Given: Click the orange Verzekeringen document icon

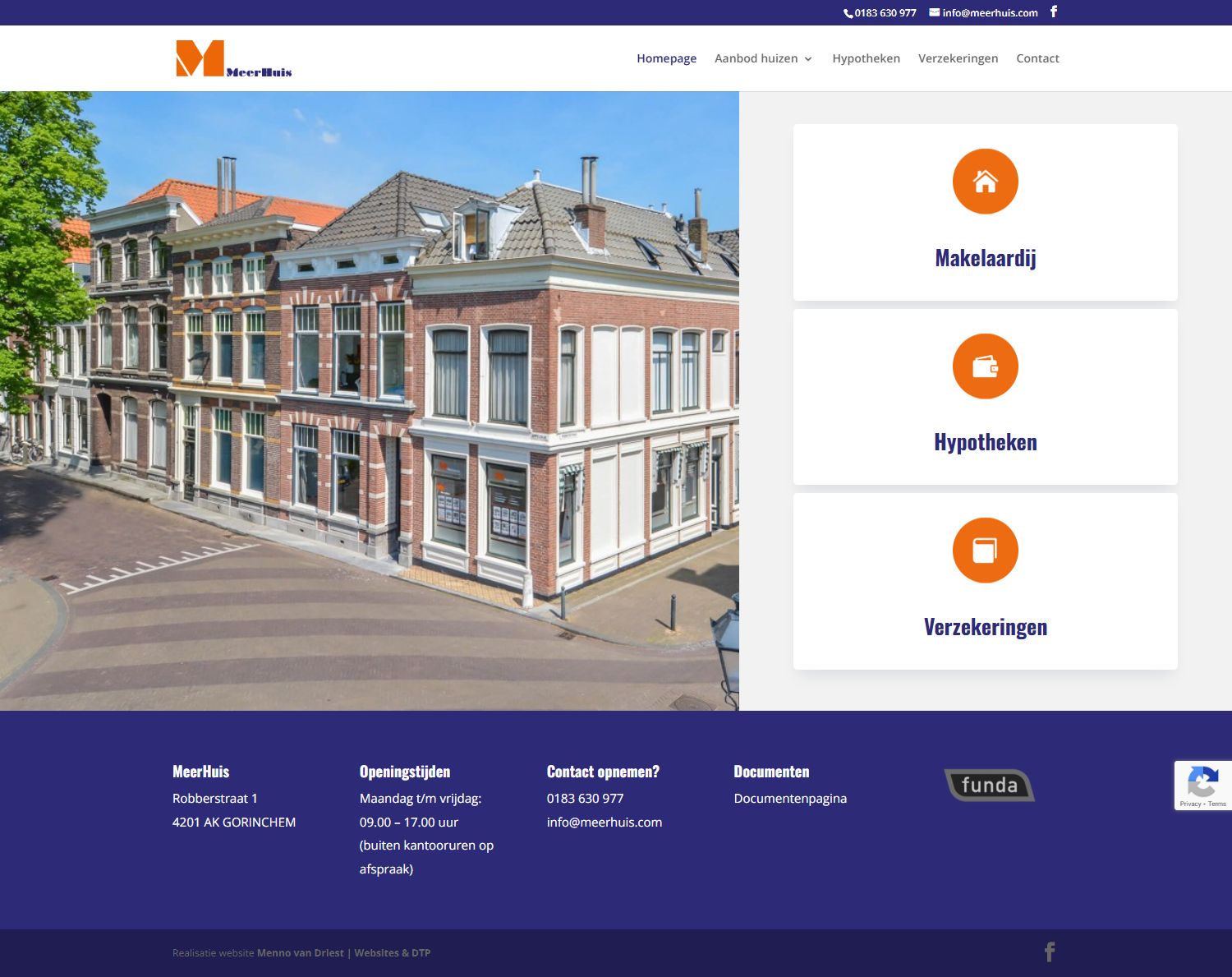Looking at the screenshot, I should pyautogui.click(x=985, y=549).
